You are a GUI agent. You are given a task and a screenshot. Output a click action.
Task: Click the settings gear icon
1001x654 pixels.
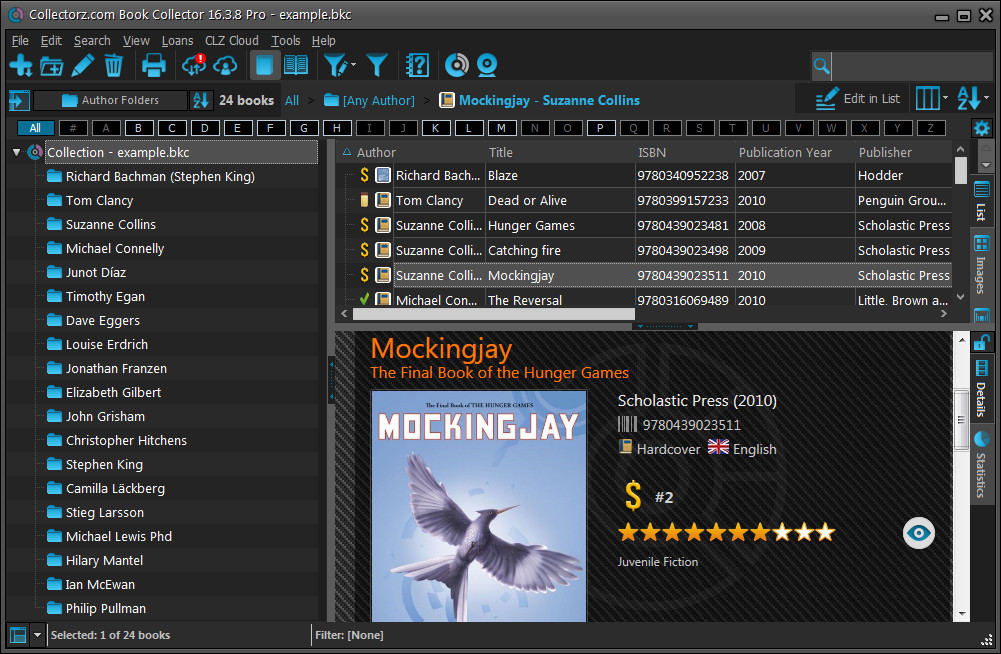pyautogui.click(x=981, y=128)
